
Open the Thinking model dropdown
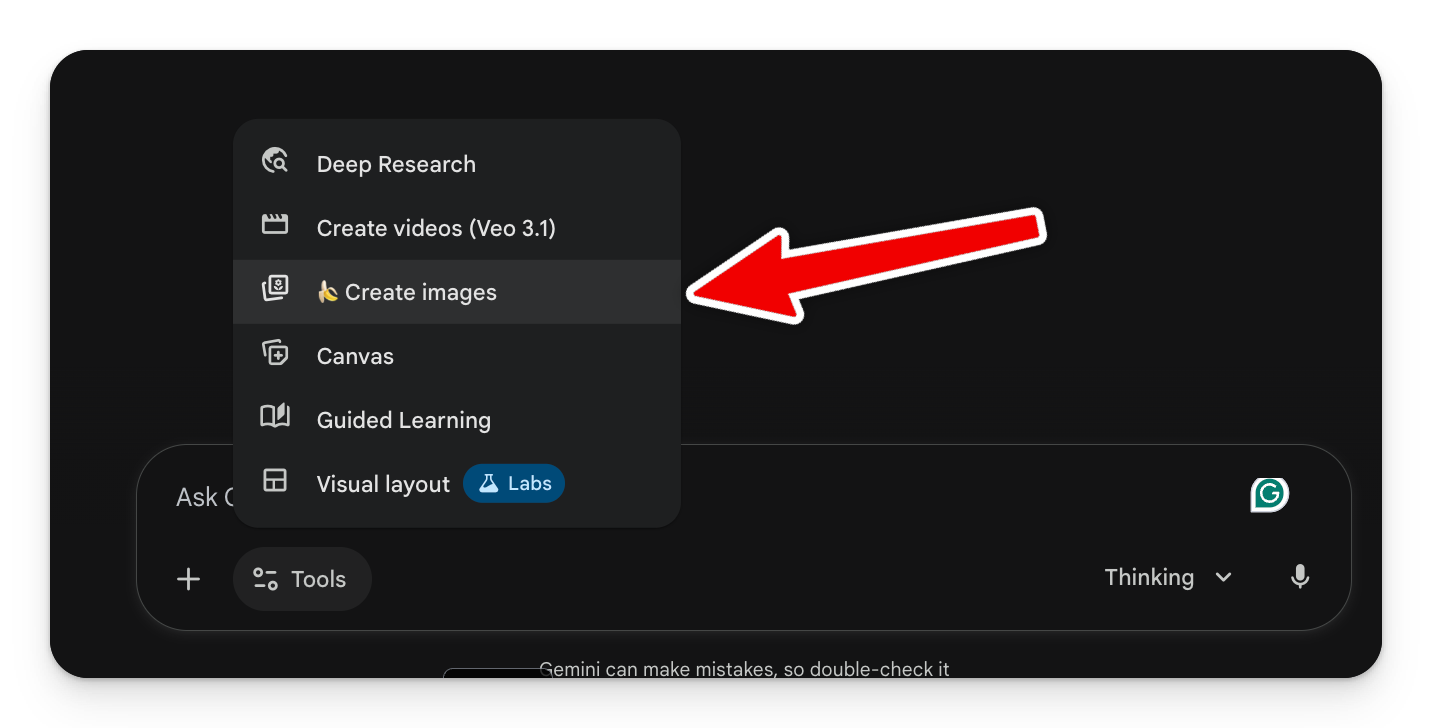point(1168,577)
